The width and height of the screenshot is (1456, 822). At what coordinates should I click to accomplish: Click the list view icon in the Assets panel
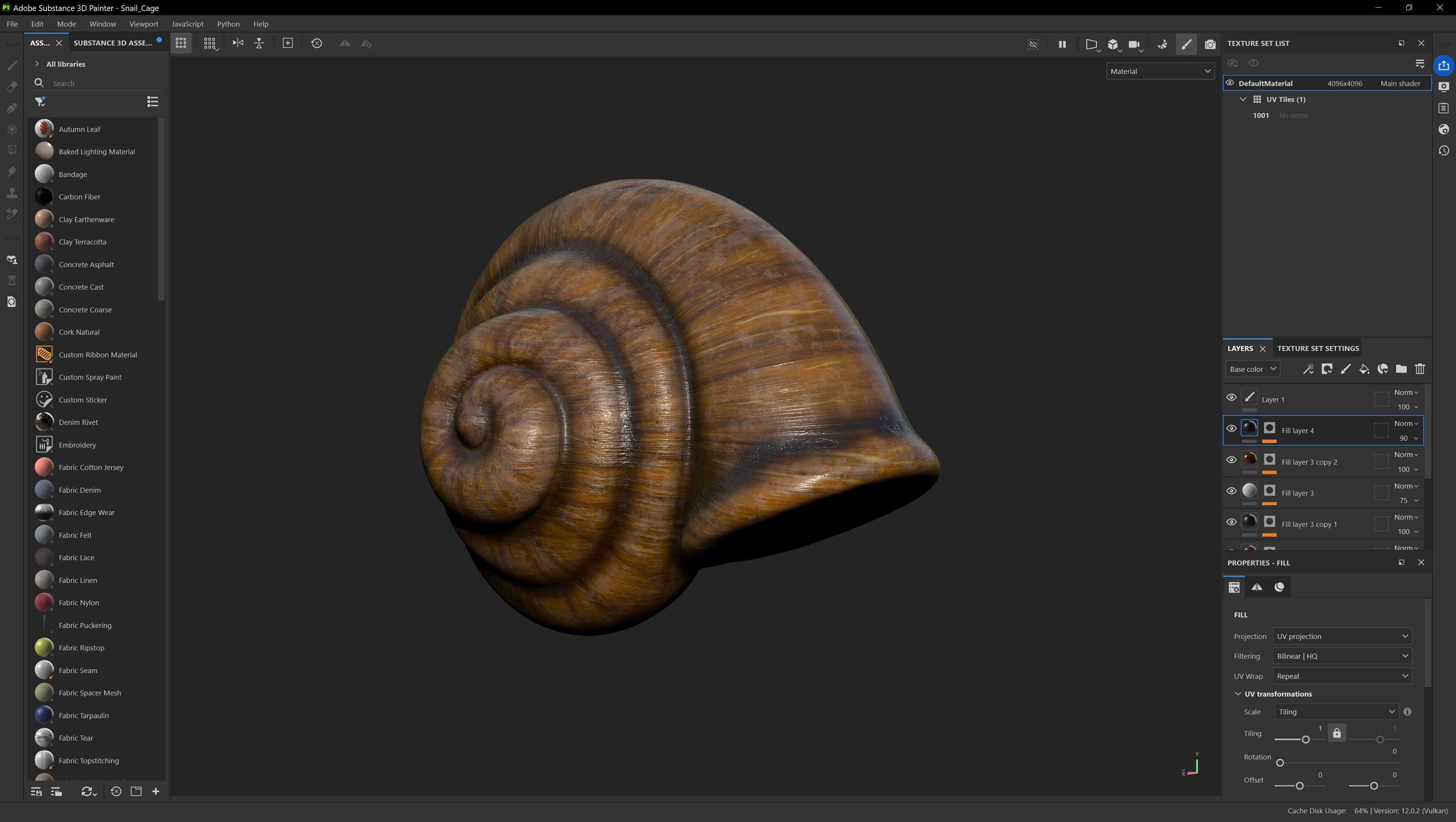152,102
